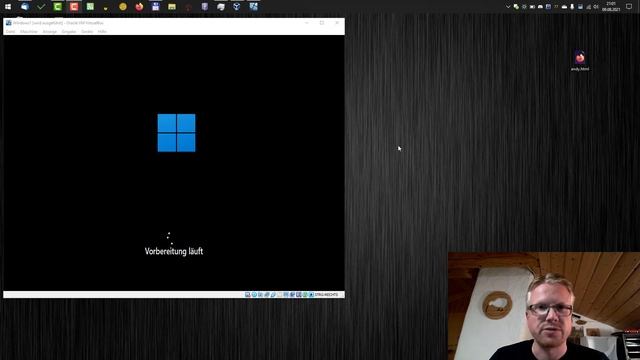Open the Geräte menu in VirtualBox

(87, 31)
